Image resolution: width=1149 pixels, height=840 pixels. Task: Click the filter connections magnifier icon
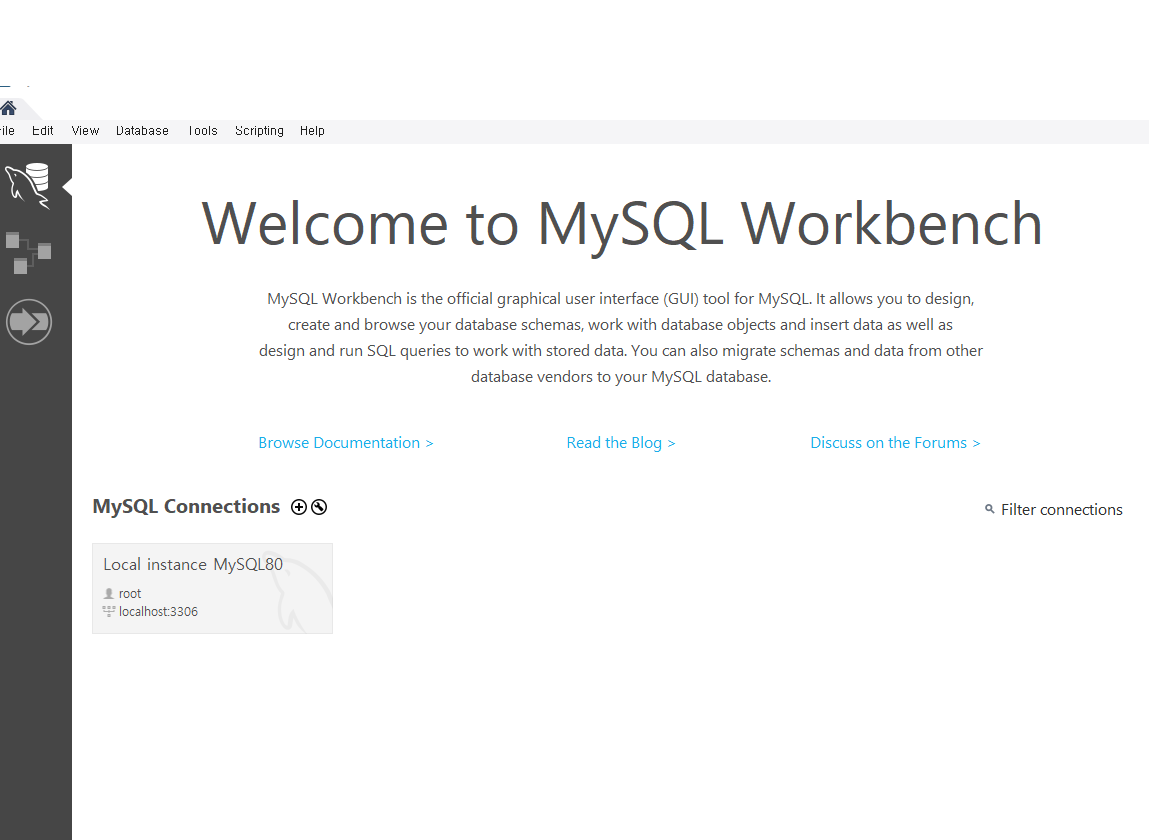[x=989, y=509]
